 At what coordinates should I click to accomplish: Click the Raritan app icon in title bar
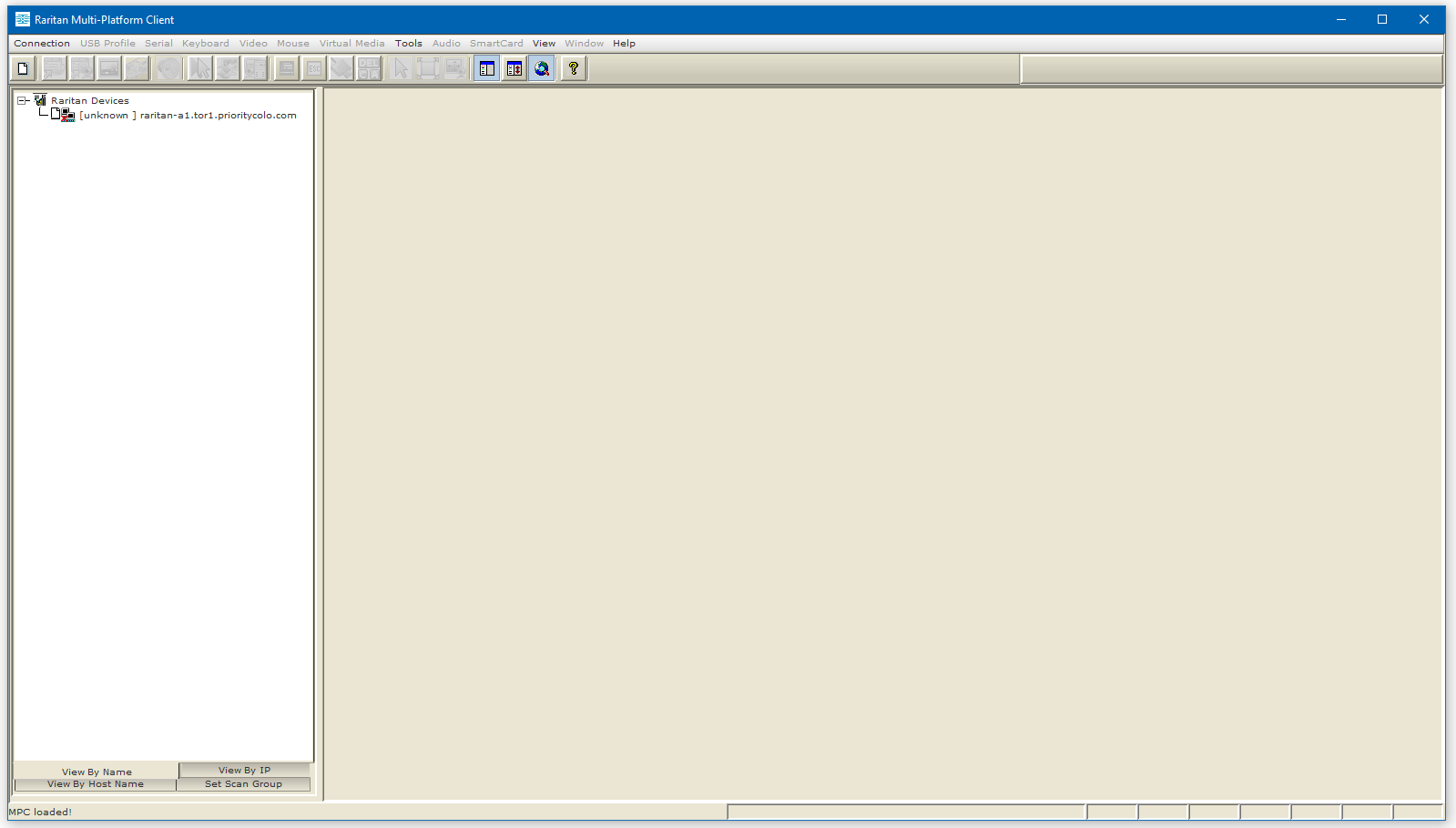[23, 19]
